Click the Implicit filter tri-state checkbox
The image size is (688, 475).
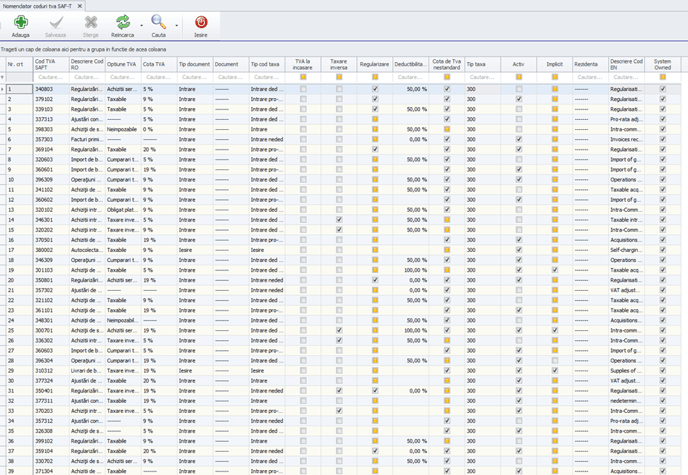tap(555, 76)
